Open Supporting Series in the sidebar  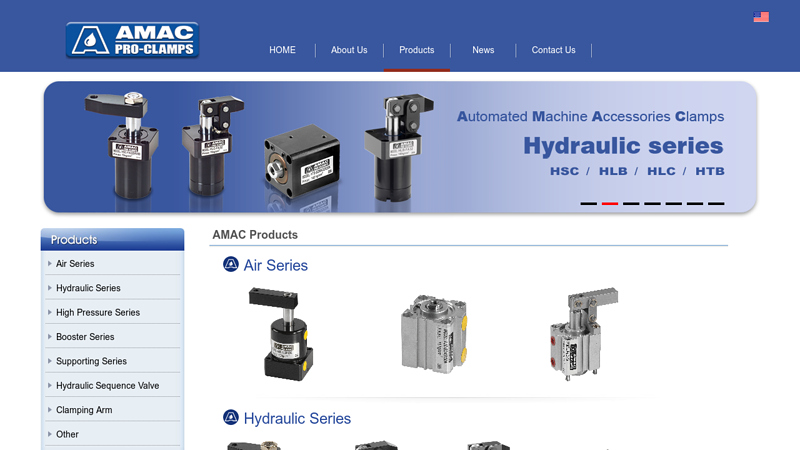91,361
